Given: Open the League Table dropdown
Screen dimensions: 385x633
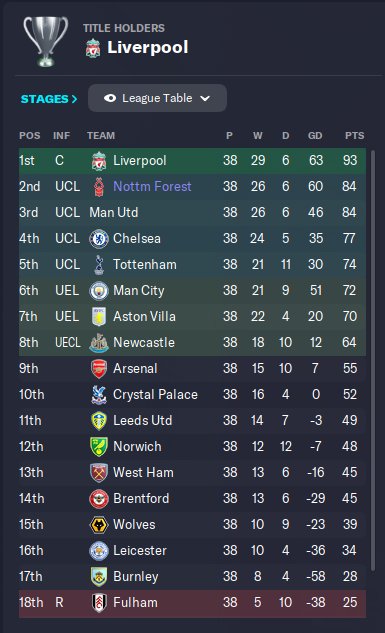Looking at the screenshot, I should 157,98.
